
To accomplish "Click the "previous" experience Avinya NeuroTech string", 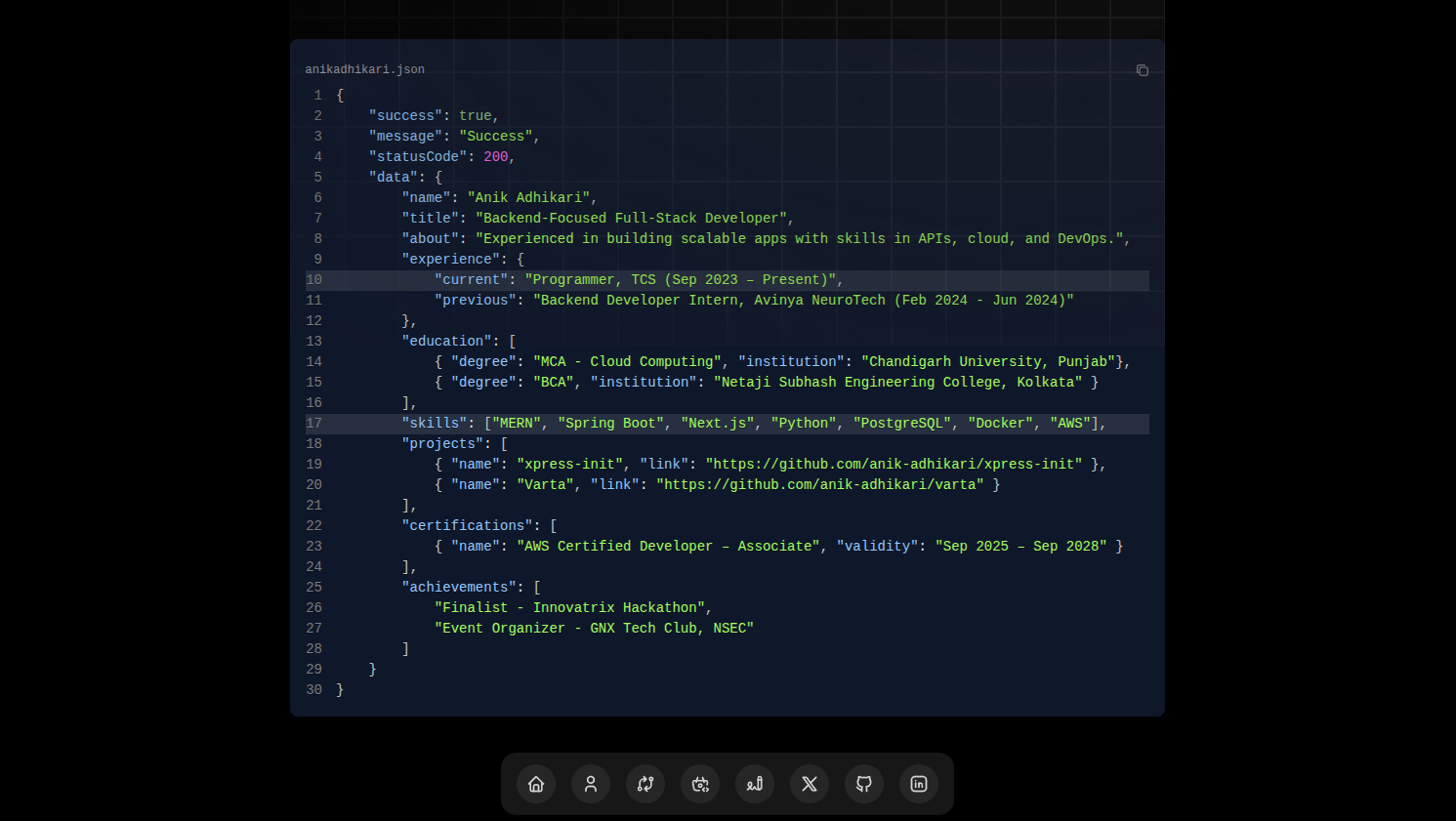I will [804, 301].
